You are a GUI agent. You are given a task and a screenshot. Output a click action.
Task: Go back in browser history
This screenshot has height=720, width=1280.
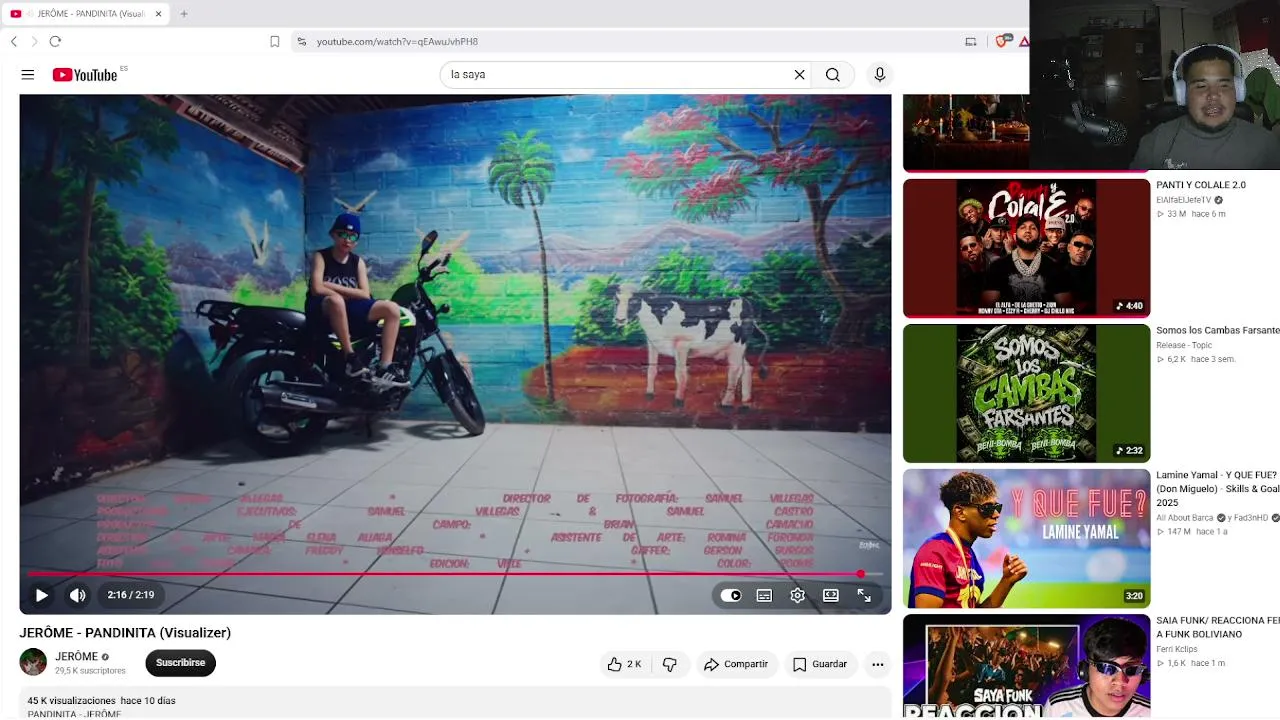tap(14, 41)
